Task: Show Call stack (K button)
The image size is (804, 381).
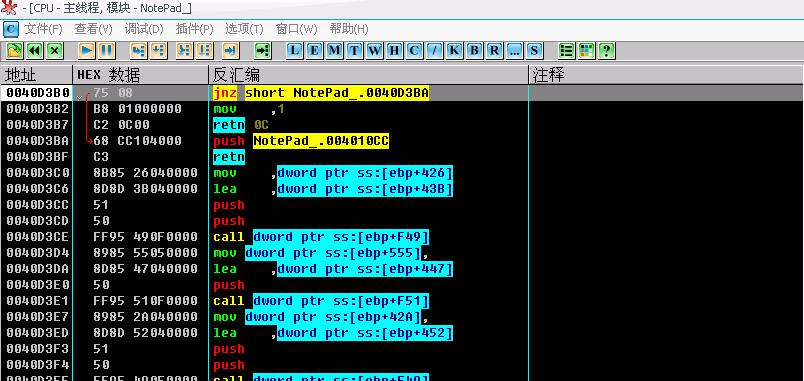Action: tap(454, 50)
